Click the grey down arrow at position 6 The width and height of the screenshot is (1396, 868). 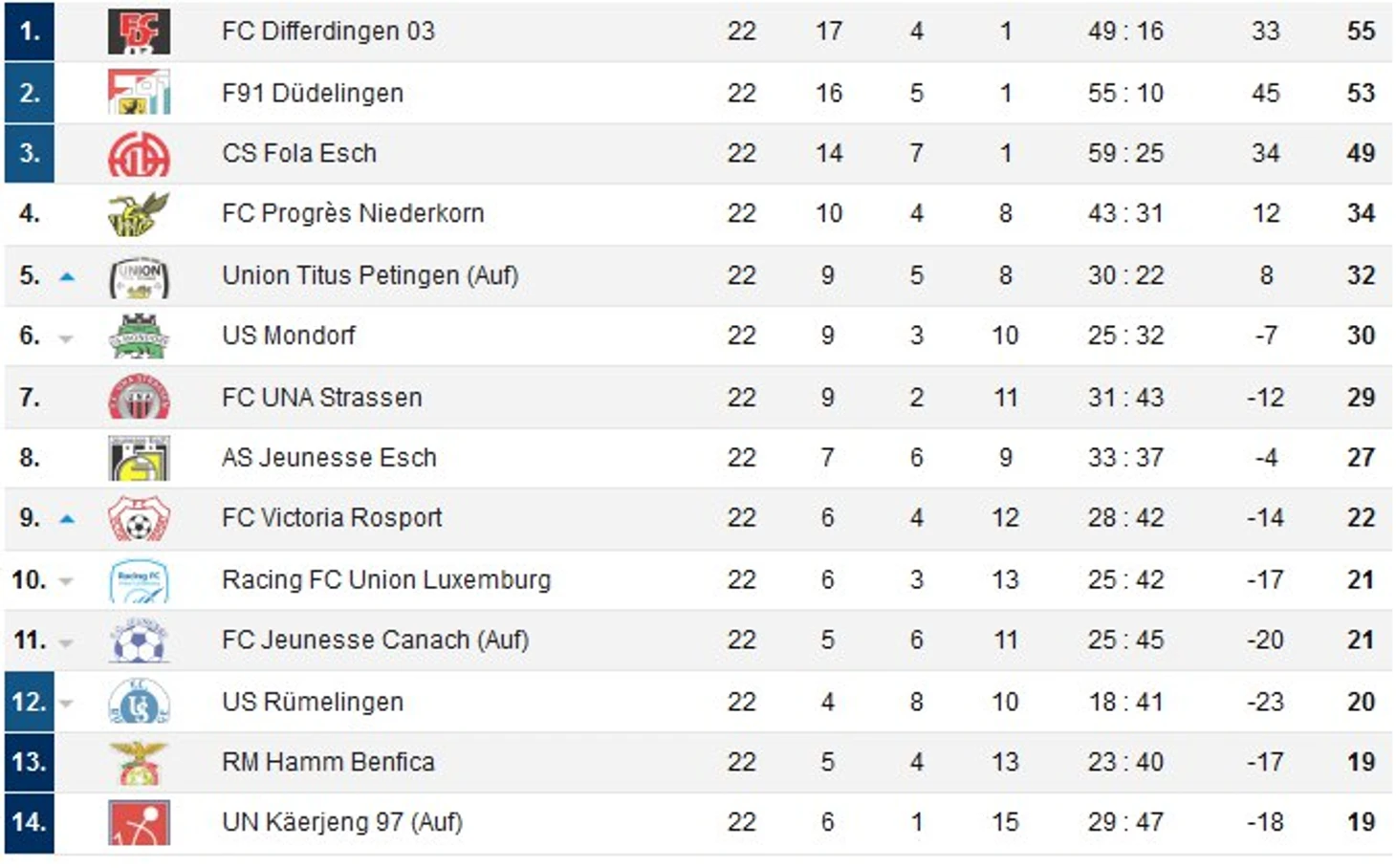click(66, 337)
